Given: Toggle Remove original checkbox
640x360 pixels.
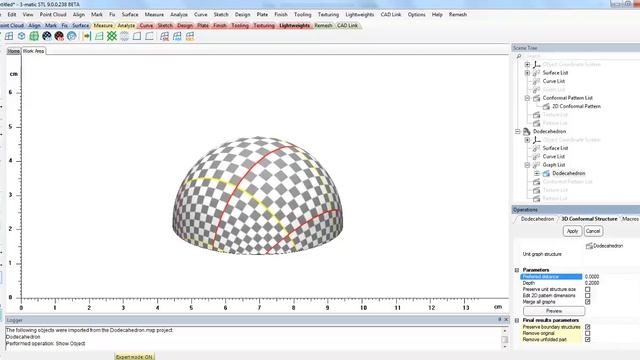Looking at the screenshot, I should click(x=587, y=333).
